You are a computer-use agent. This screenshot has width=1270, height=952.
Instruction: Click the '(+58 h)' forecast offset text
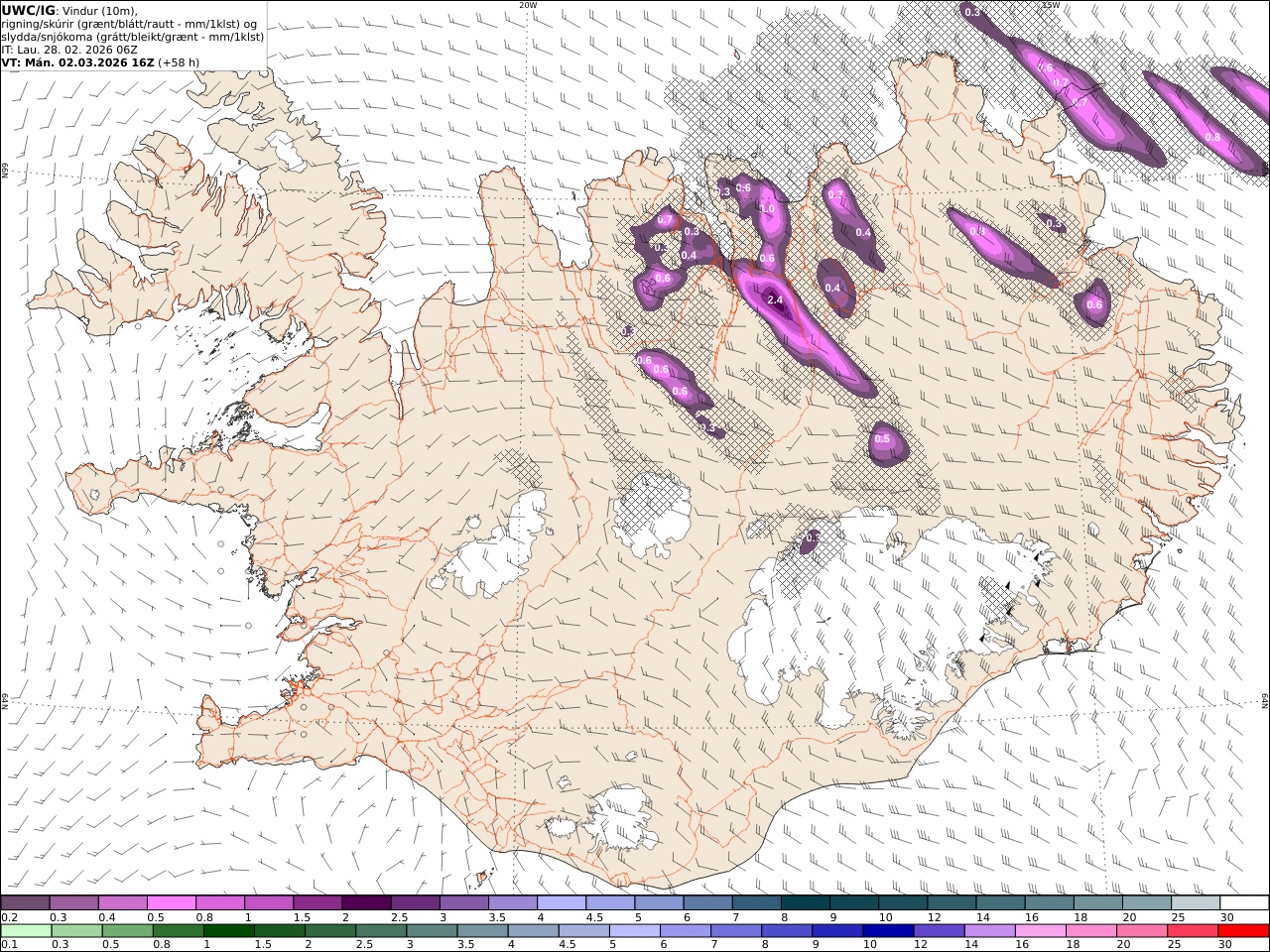click(x=179, y=61)
